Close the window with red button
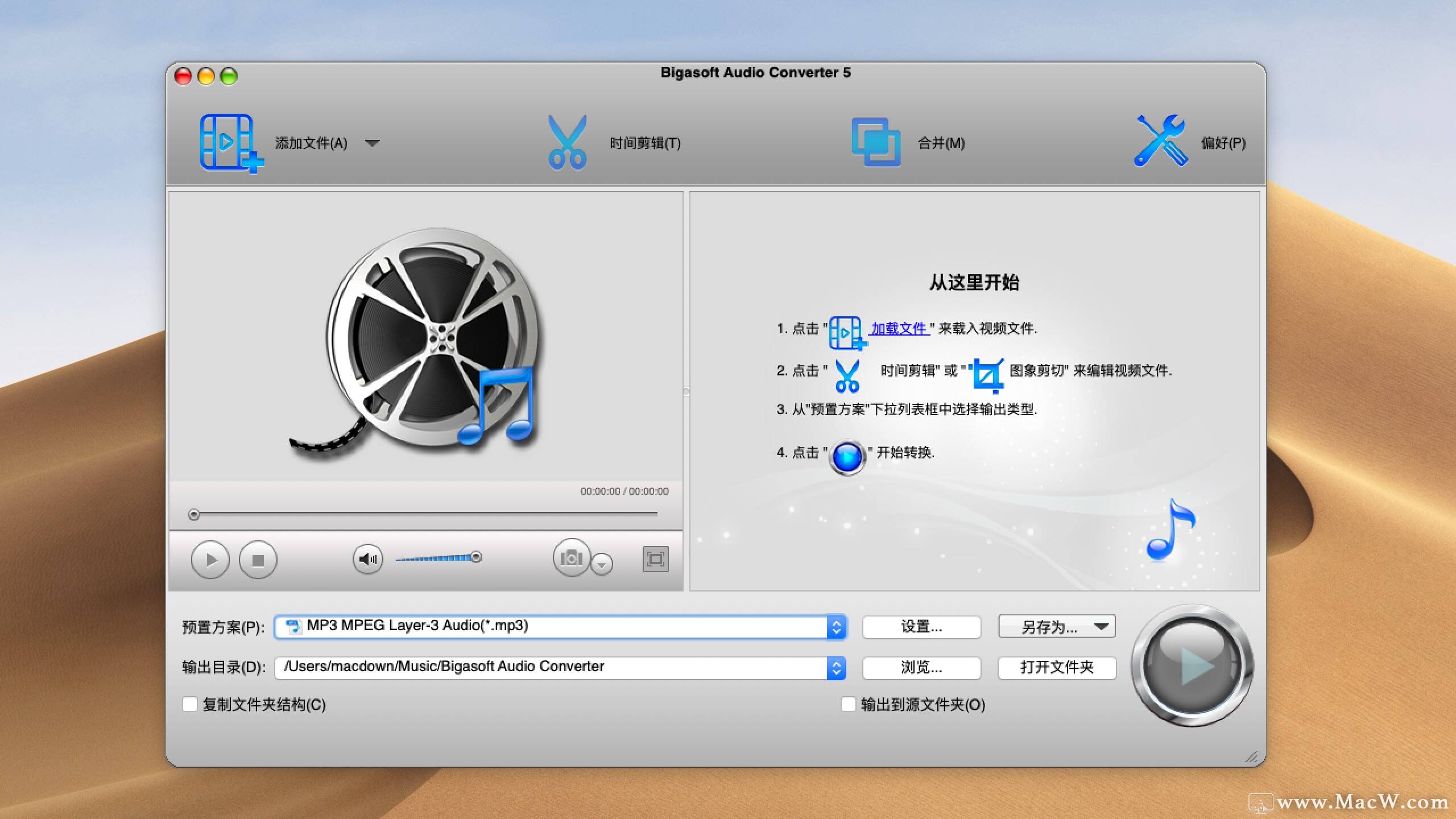1456x819 pixels. [183, 76]
